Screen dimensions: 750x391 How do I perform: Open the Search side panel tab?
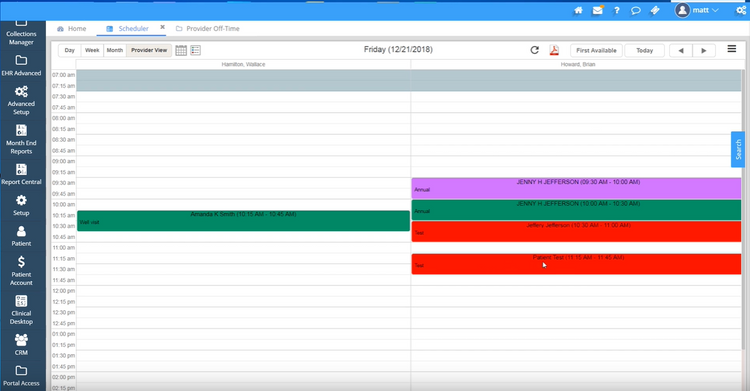coord(738,149)
